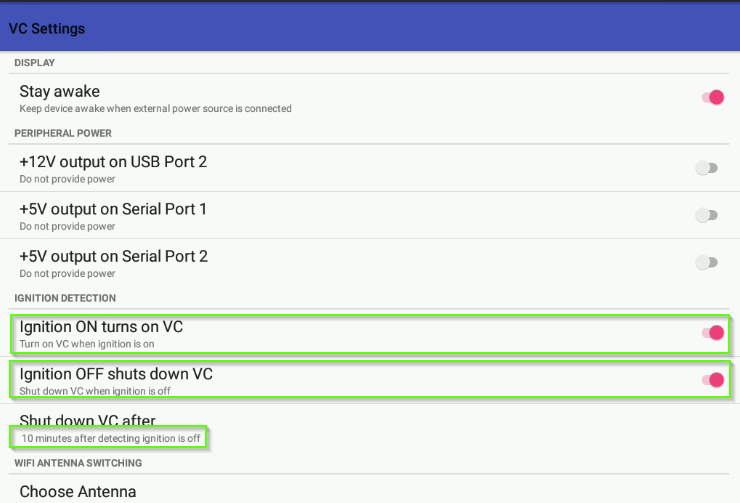Enable +12V output on USB Port 2
740x503 pixels.
point(706,168)
